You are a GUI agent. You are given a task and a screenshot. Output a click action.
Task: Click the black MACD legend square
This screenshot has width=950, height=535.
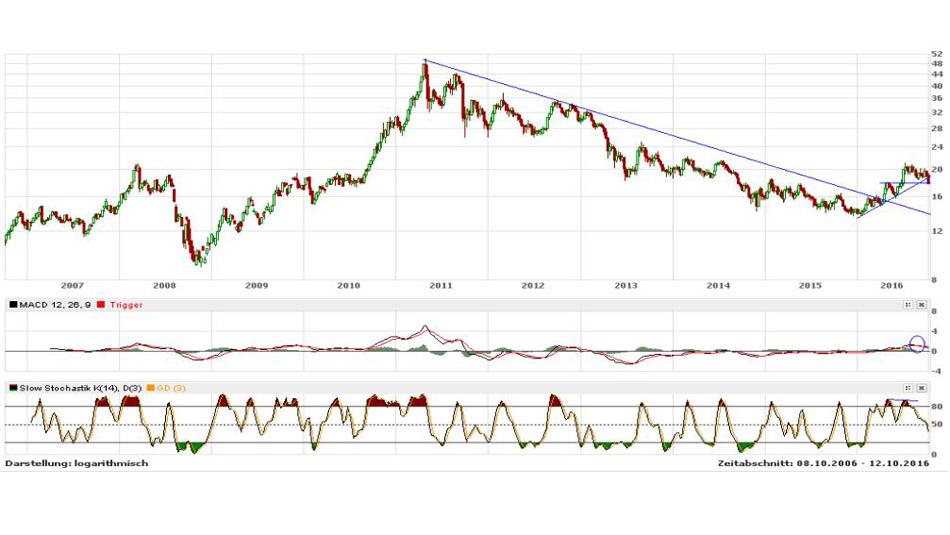(11, 304)
